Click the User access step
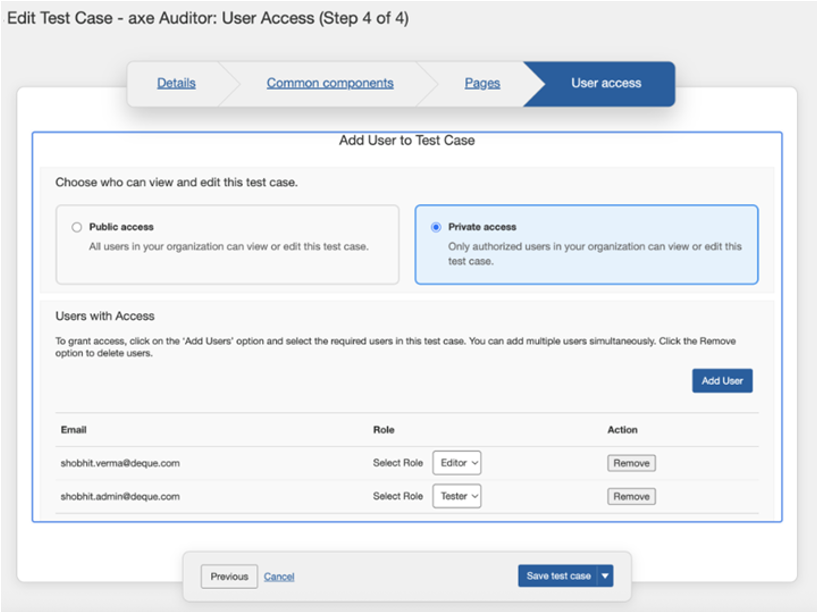817x612 pixels. click(x=606, y=83)
